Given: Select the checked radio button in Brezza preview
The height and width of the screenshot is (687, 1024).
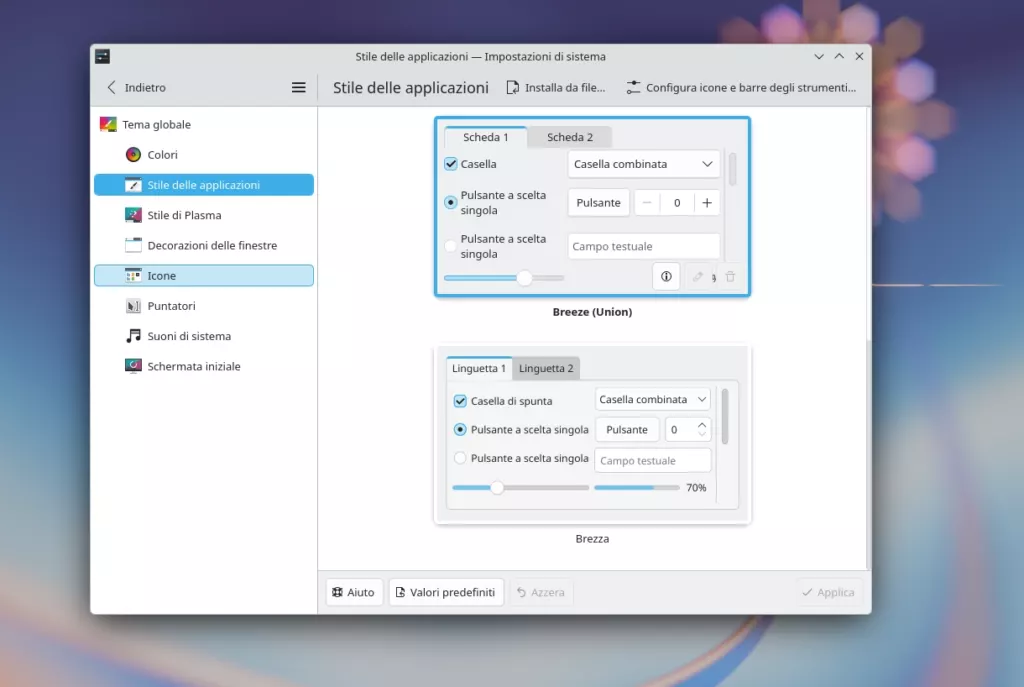Looking at the screenshot, I should pos(460,430).
